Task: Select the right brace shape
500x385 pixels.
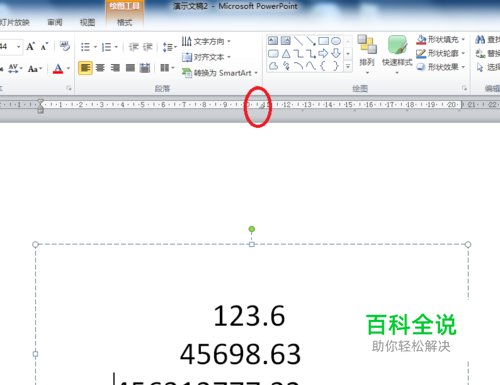Action: 336,66
